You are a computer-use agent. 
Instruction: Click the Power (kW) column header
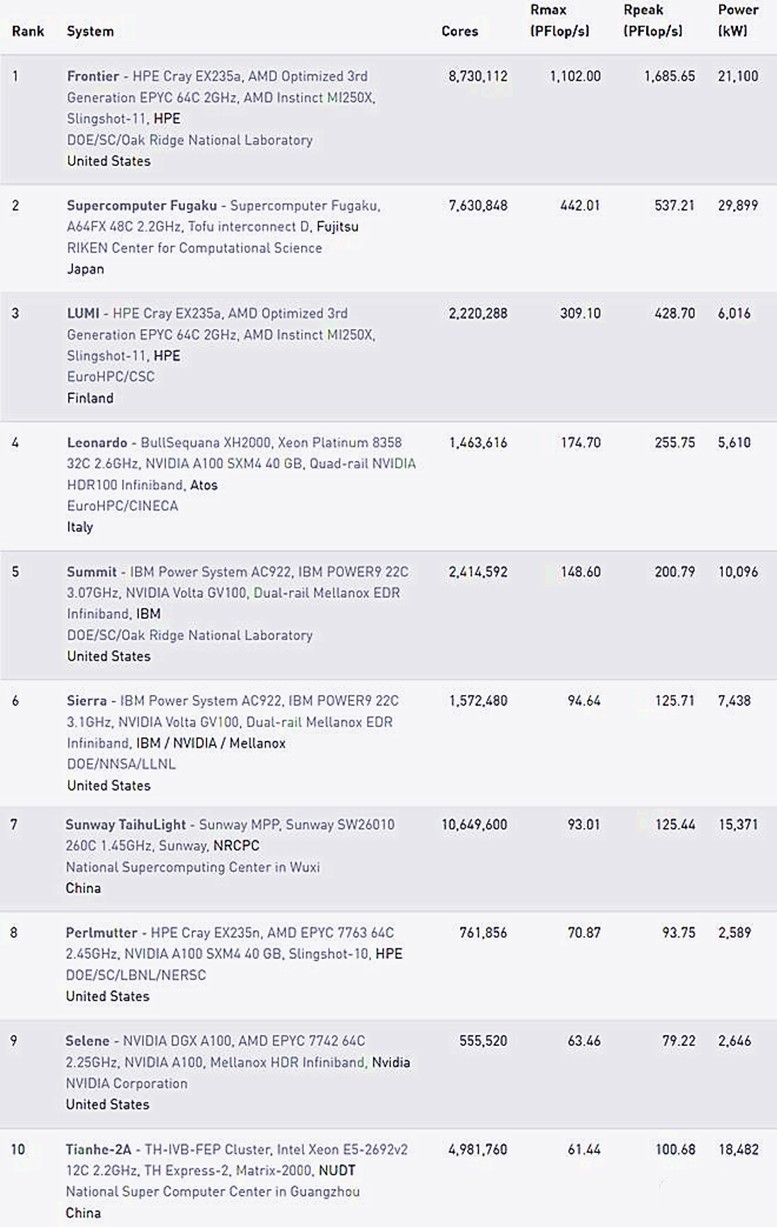(738, 21)
